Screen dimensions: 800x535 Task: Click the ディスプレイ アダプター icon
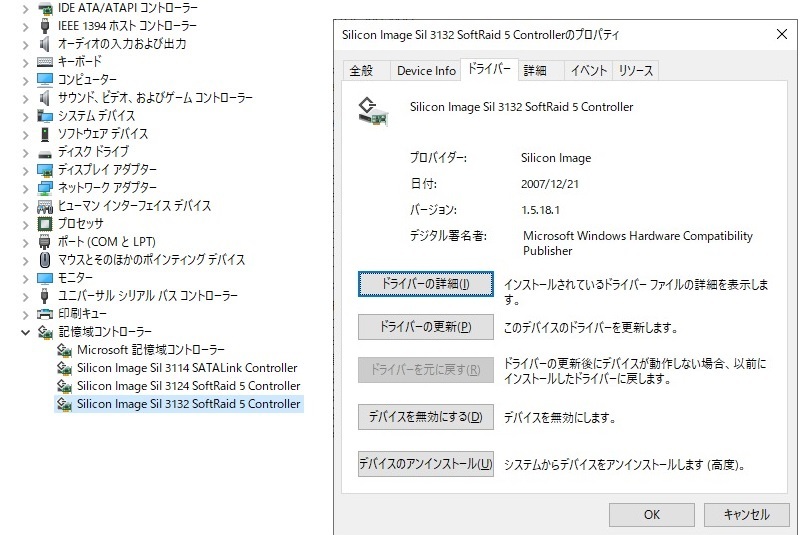coord(45,170)
